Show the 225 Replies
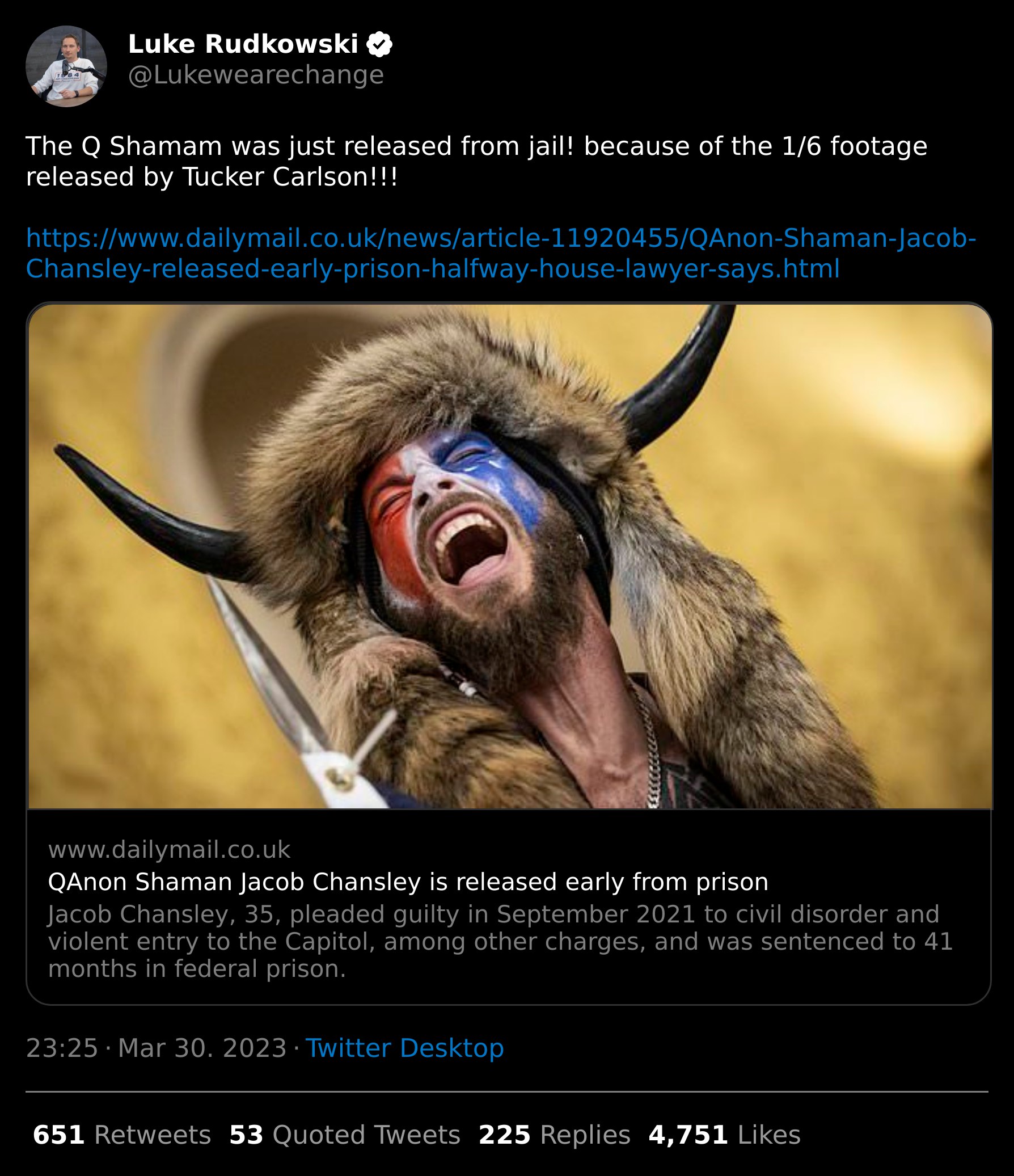 click(x=555, y=1135)
